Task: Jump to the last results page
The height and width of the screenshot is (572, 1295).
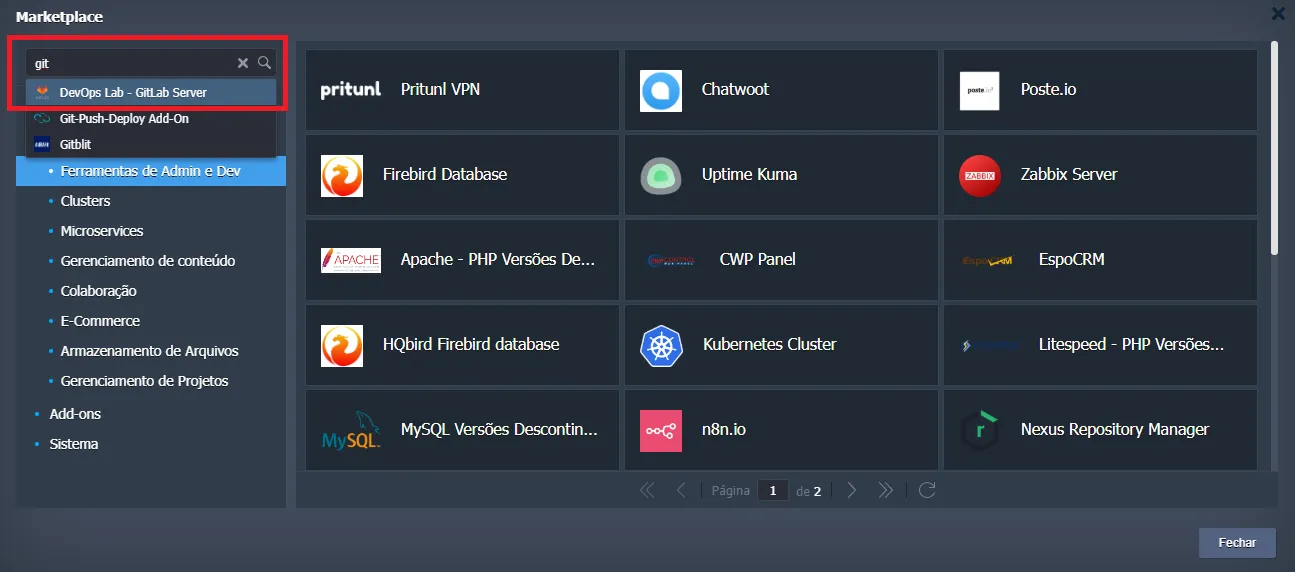Action: point(885,490)
